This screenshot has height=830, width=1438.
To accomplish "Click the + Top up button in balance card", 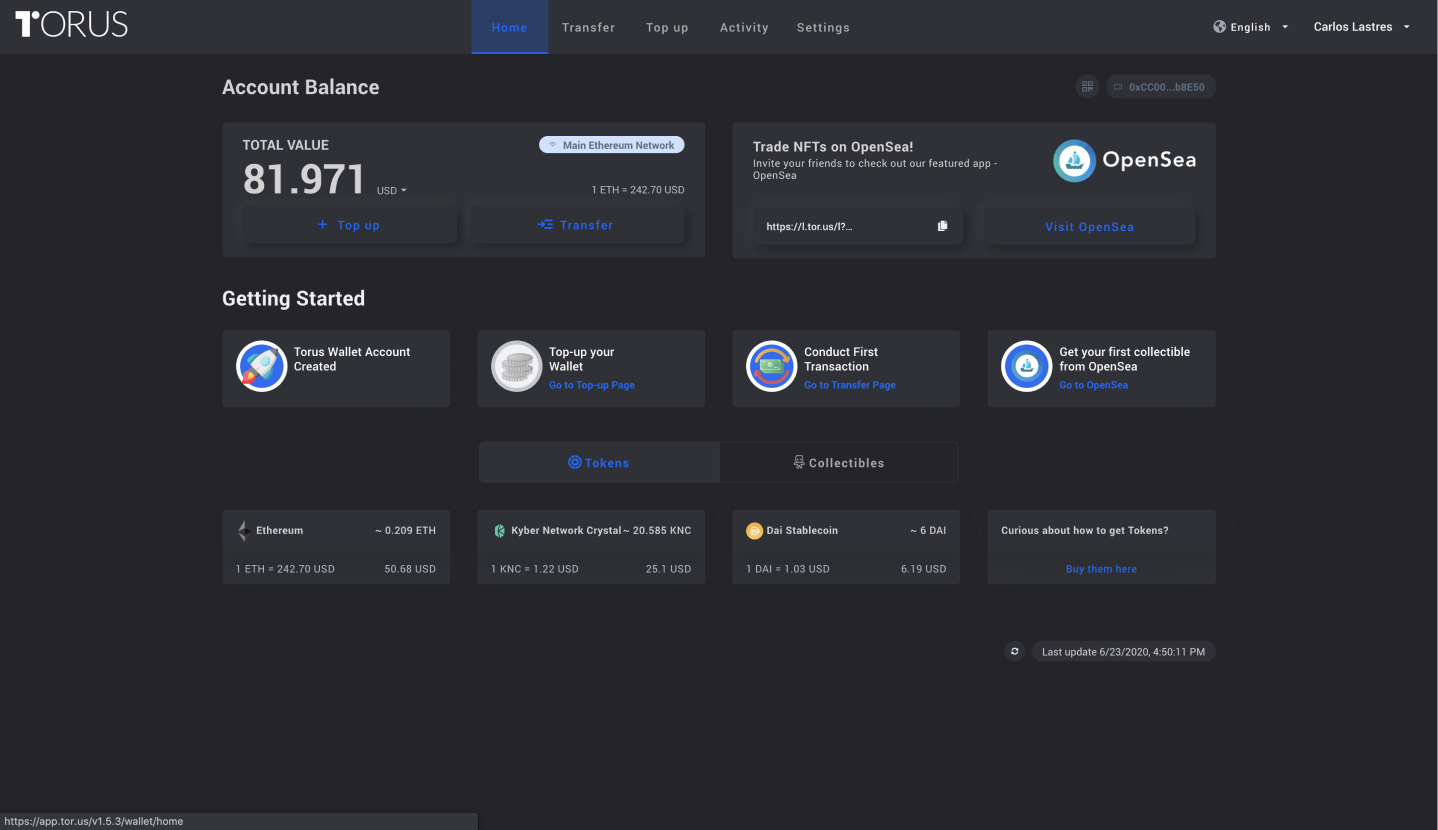I will tap(349, 225).
